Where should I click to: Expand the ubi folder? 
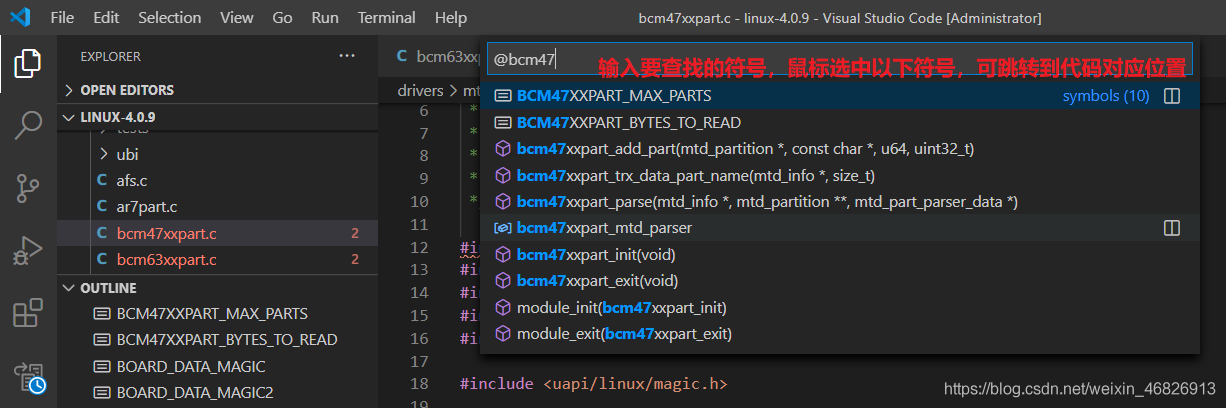(x=217, y=155)
